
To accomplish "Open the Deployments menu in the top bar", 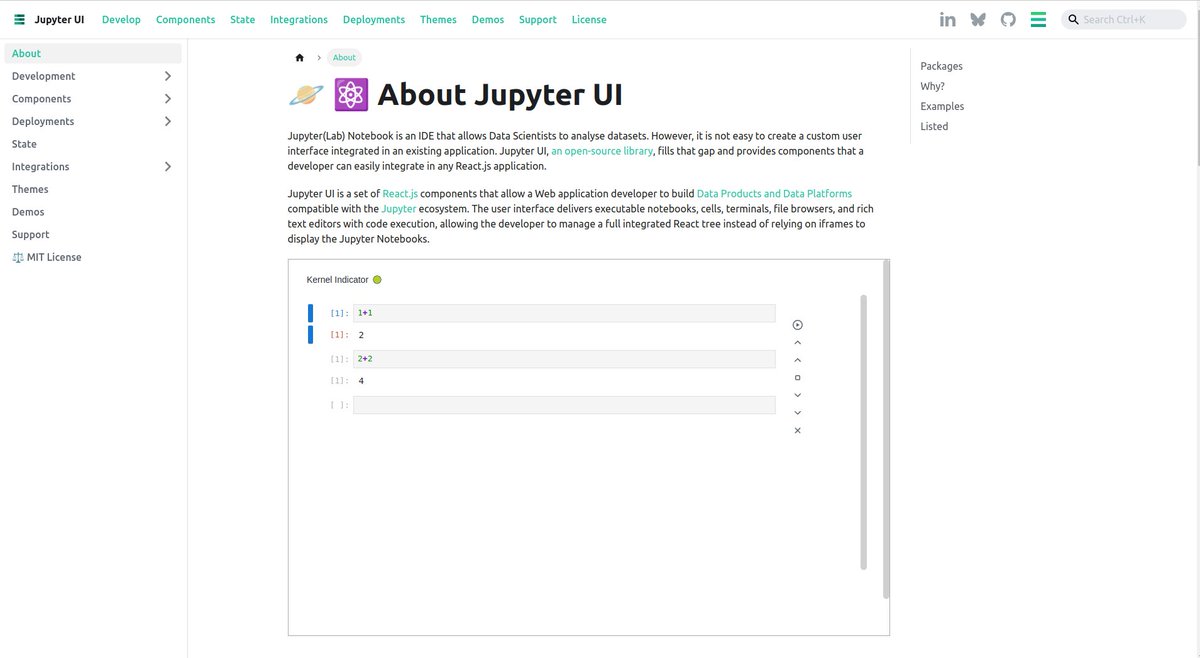I will click(373, 19).
